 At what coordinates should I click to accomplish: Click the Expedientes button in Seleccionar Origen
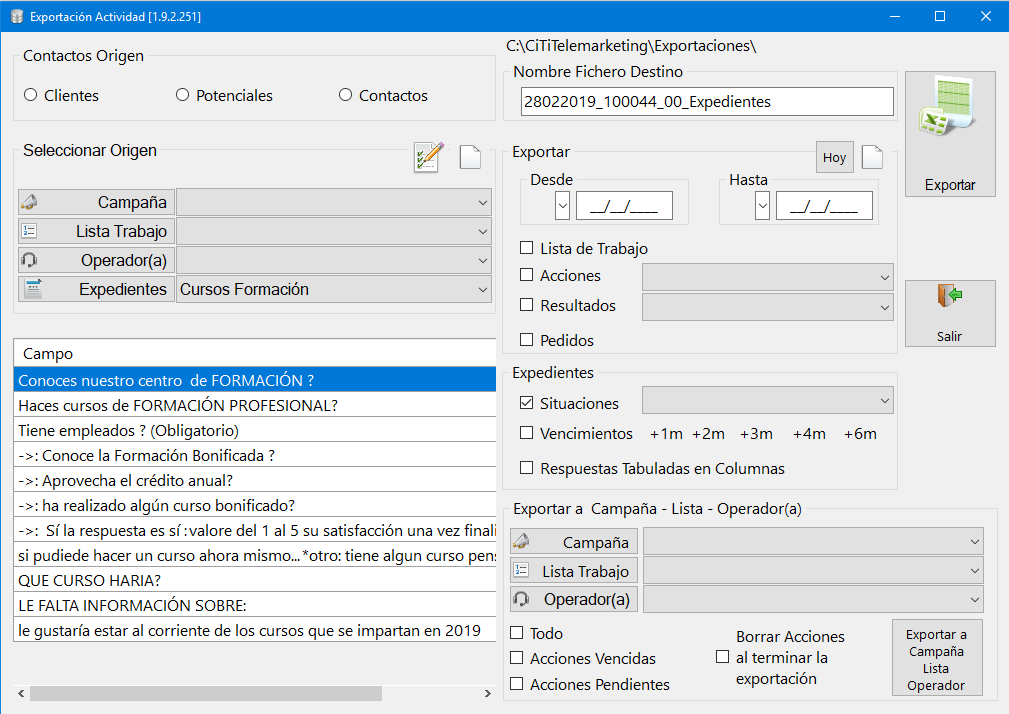[97, 289]
